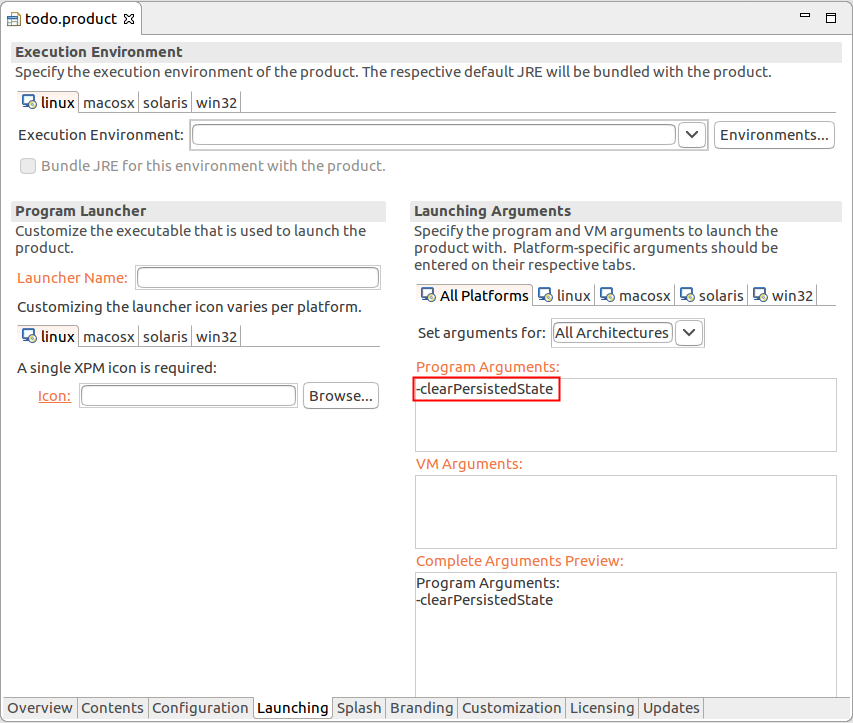
Task: Click 'A single XPM icon is required:' text
Action: coord(117,368)
